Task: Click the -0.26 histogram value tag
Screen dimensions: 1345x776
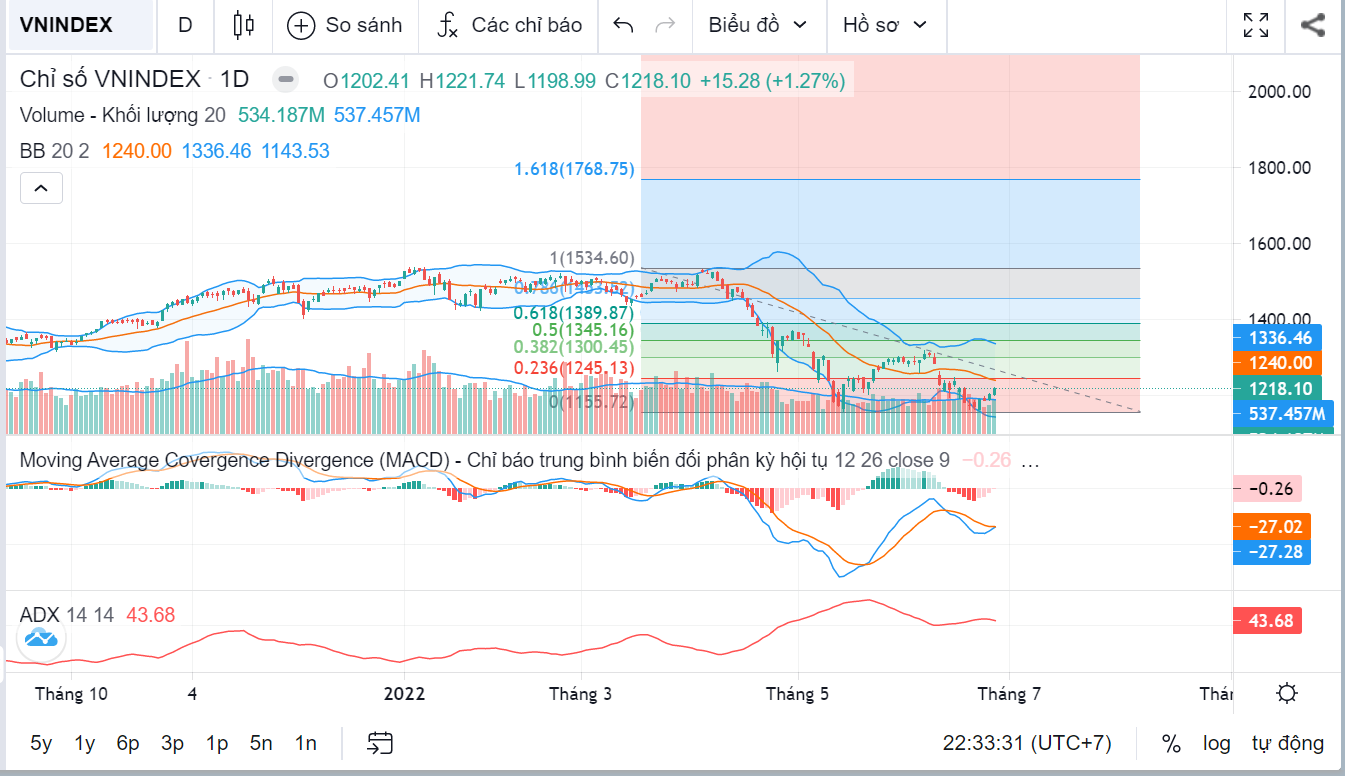Action: pyautogui.click(x=1269, y=490)
